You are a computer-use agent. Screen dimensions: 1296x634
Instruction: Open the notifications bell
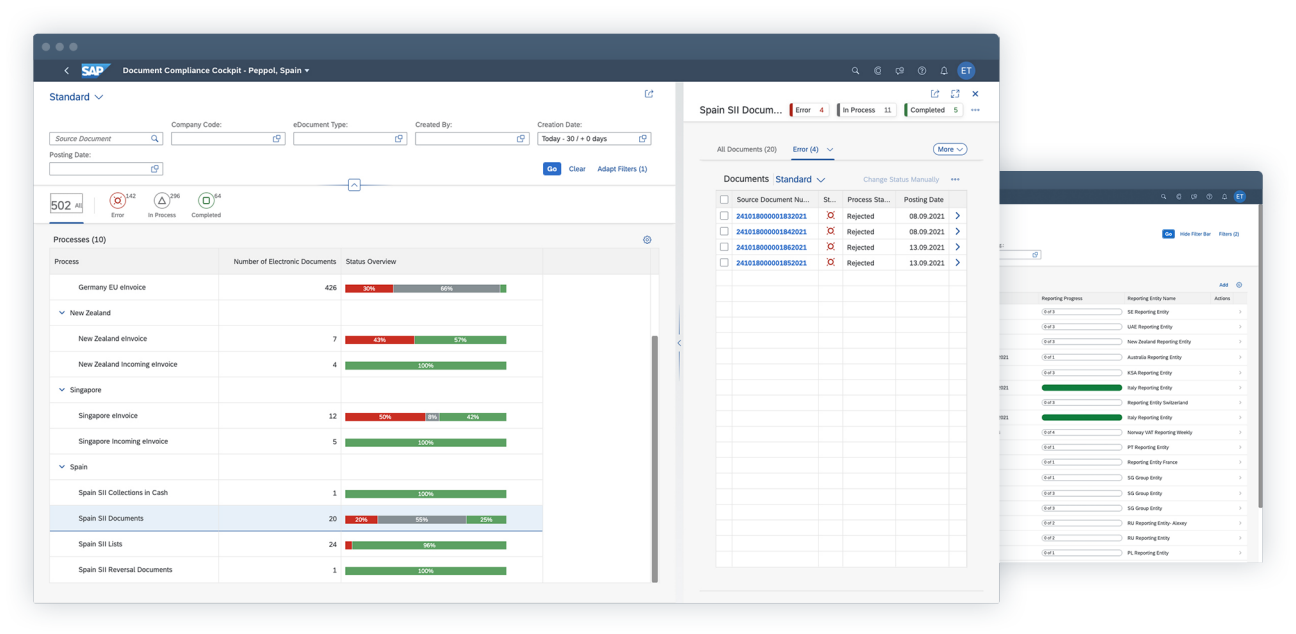coord(943,71)
